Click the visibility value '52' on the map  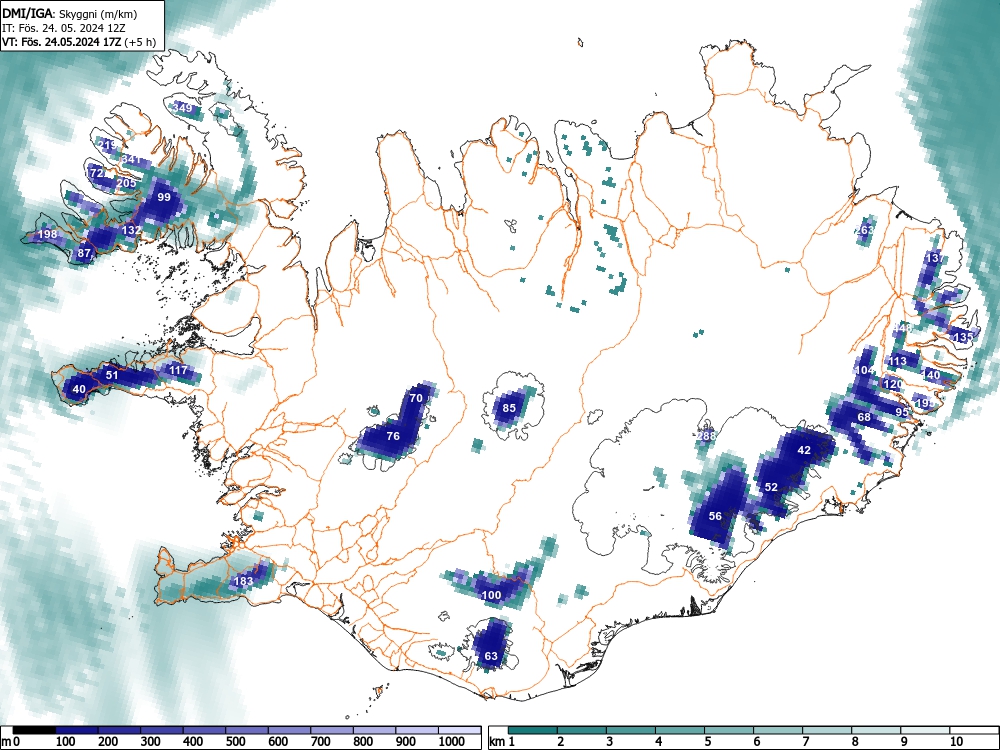click(771, 487)
